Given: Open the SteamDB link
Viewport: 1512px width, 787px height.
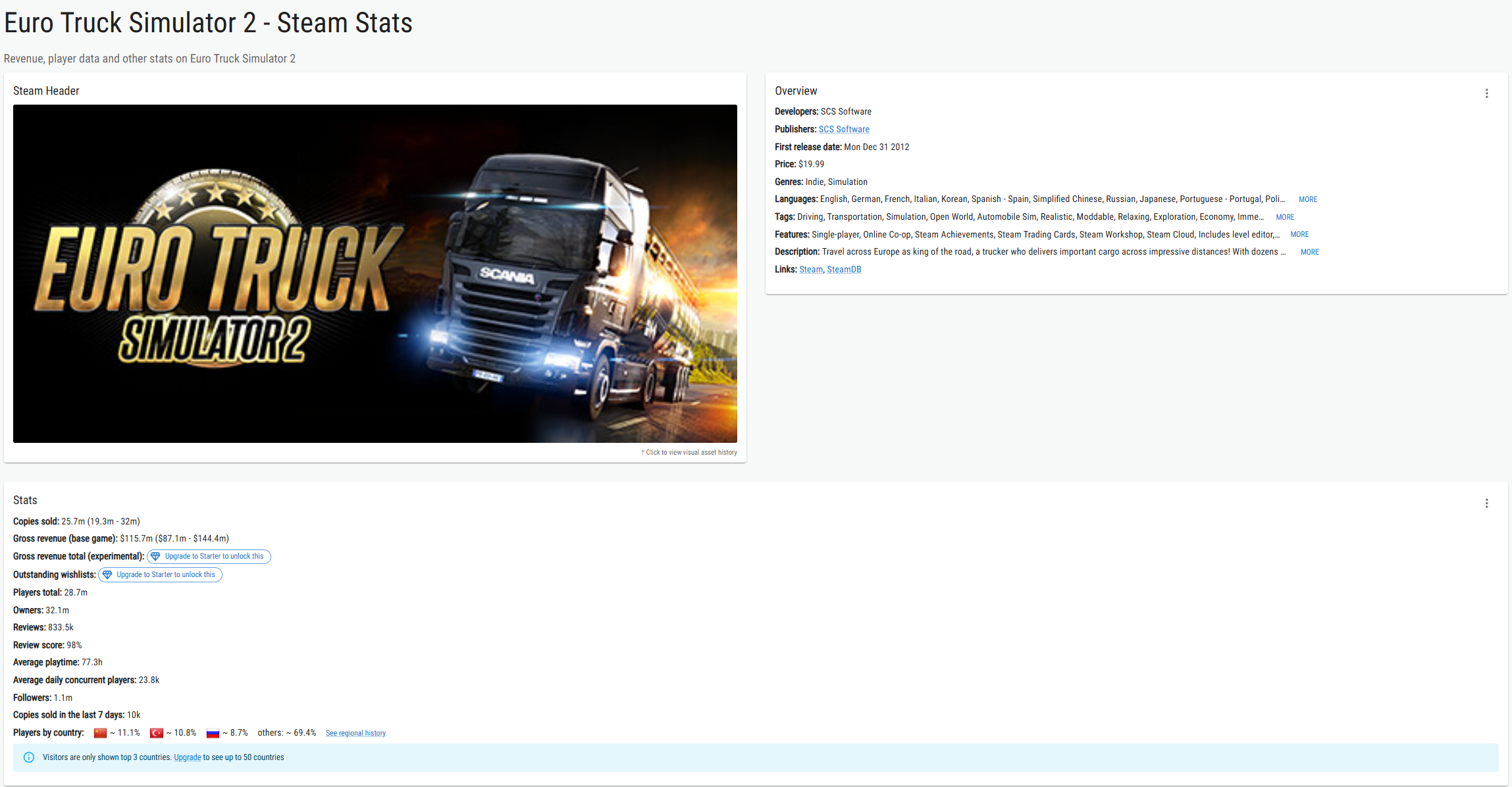Looking at the screenshot, I should pyautogui.click(x=844, y=270).
